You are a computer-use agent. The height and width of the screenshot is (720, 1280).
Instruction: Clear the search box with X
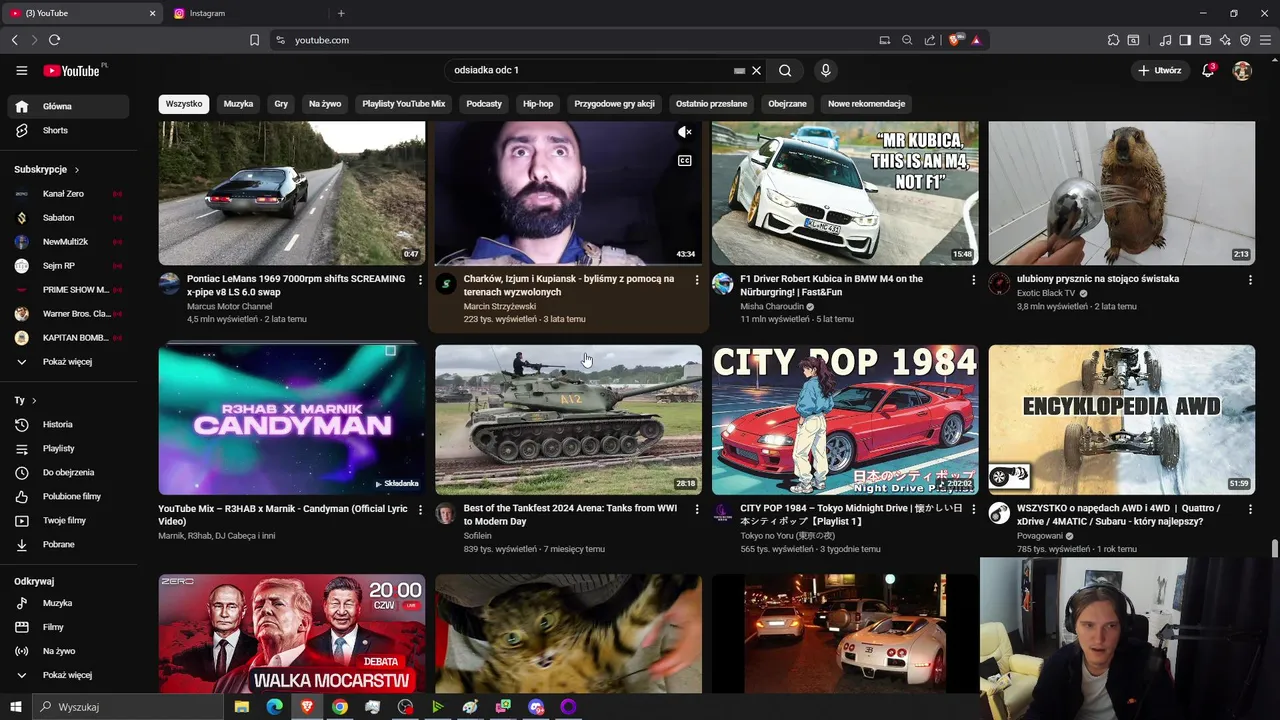[757, 71]
